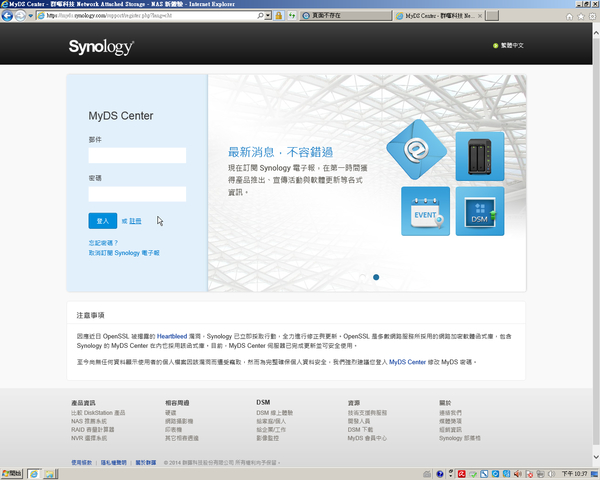Click the blue question mark help icon

coord(440,474)
